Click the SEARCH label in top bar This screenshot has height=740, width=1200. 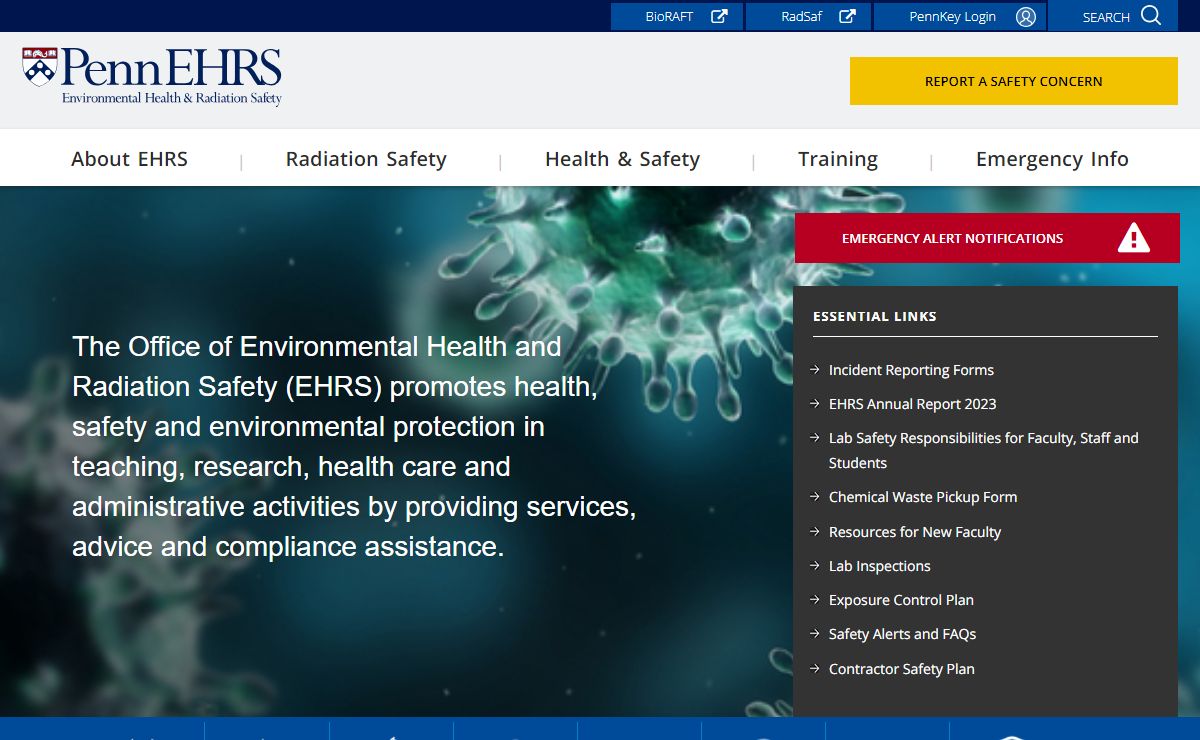coord(1106,17)
